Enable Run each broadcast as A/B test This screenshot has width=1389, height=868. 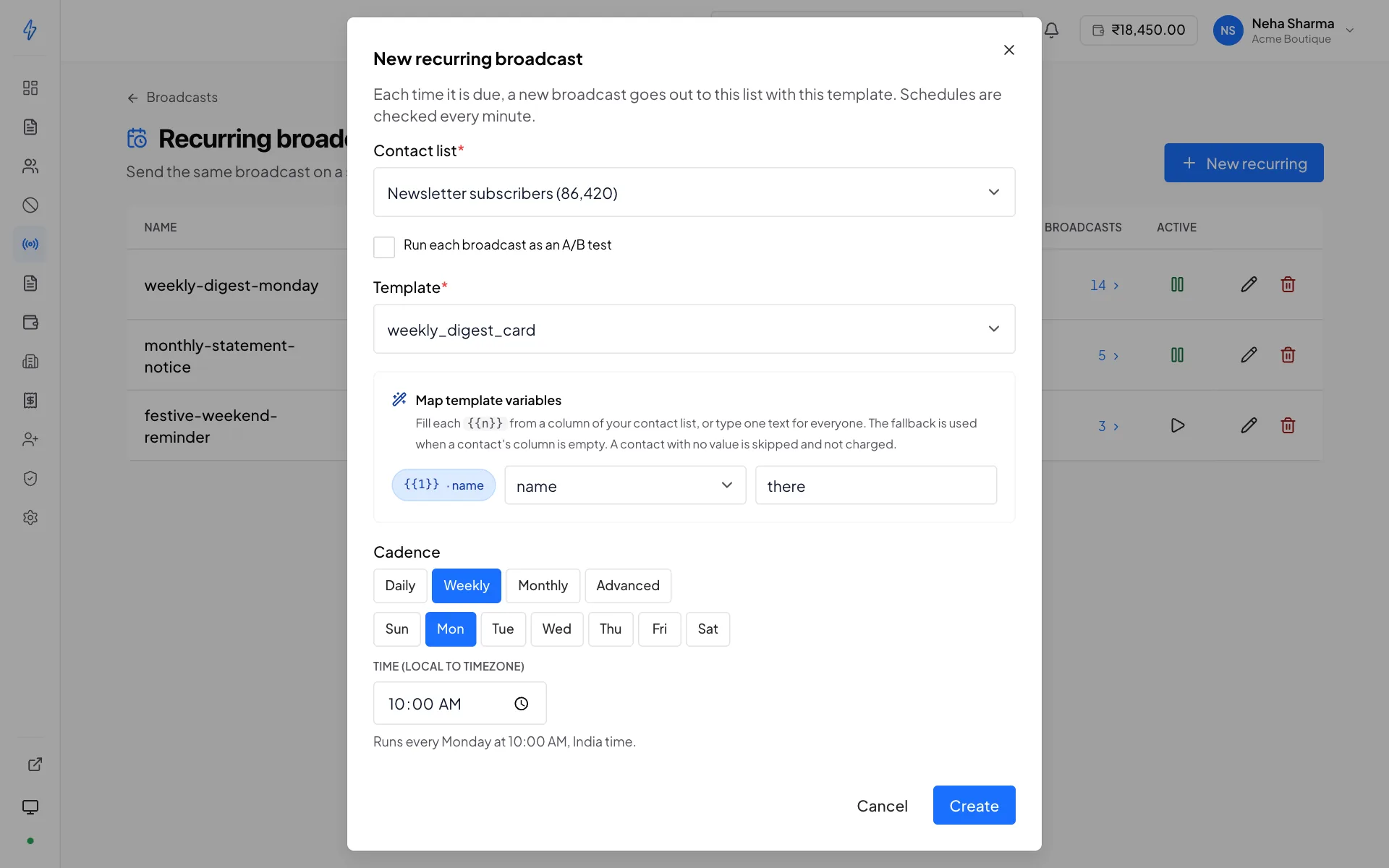click(384, 247)
